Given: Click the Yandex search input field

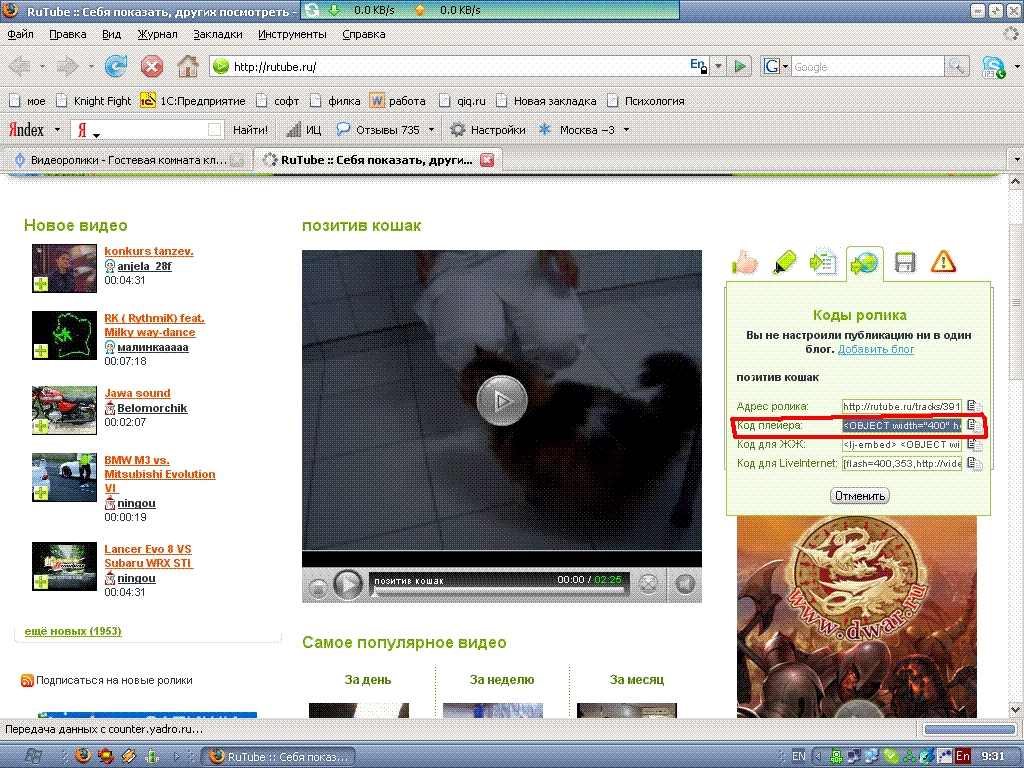Looking at the screenshot, I should 148,130.
